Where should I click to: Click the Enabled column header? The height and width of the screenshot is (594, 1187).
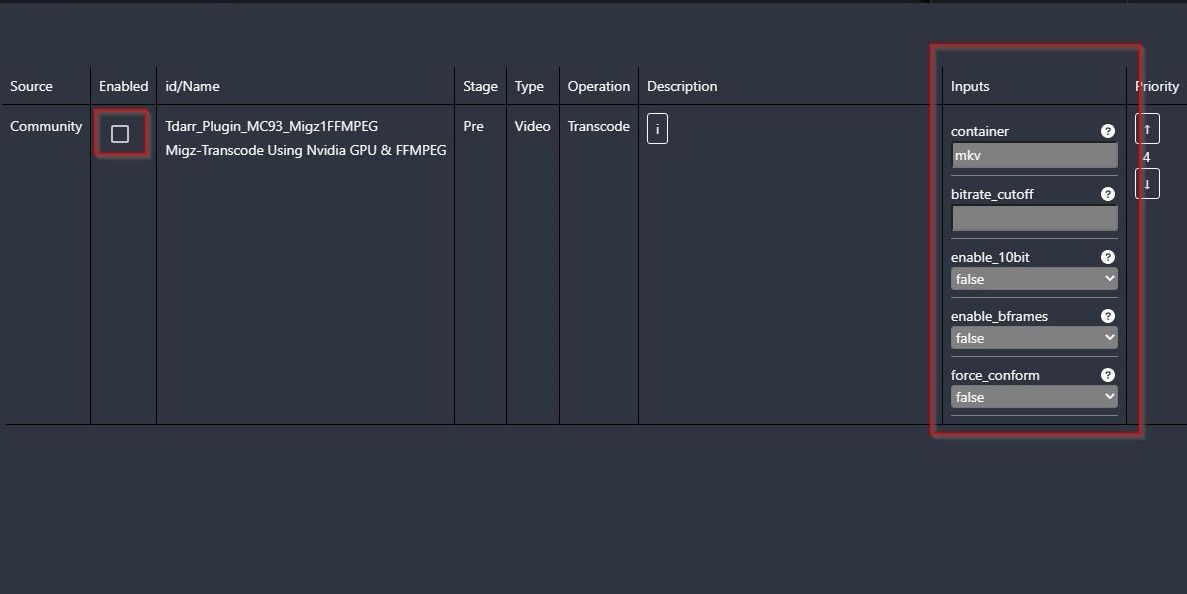tap(122, 86)
